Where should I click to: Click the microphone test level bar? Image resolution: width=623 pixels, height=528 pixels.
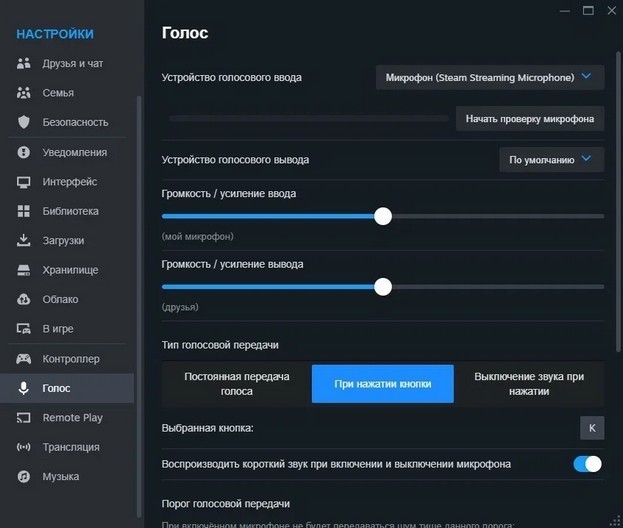tap(309, 118)
